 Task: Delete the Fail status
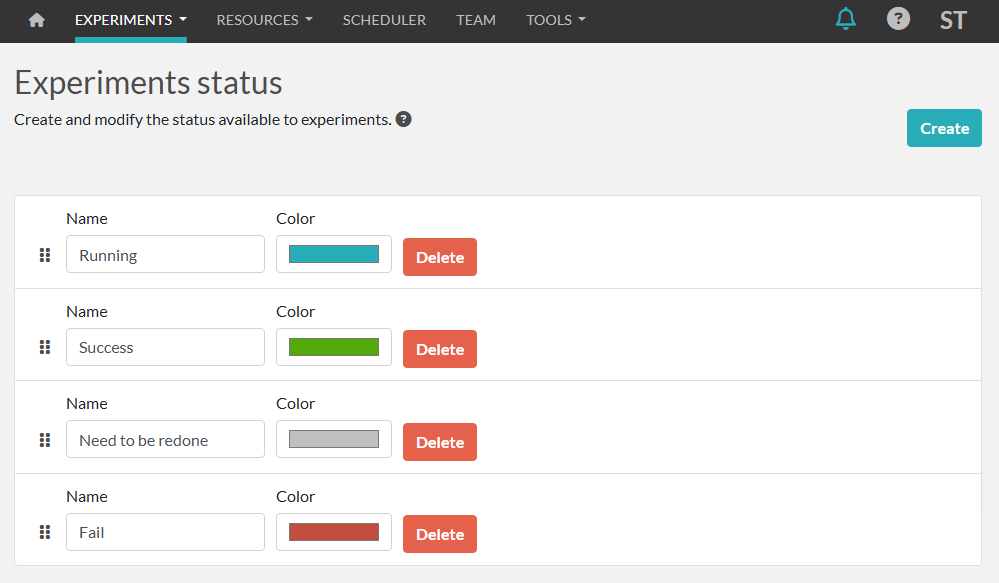pos(440,534)
